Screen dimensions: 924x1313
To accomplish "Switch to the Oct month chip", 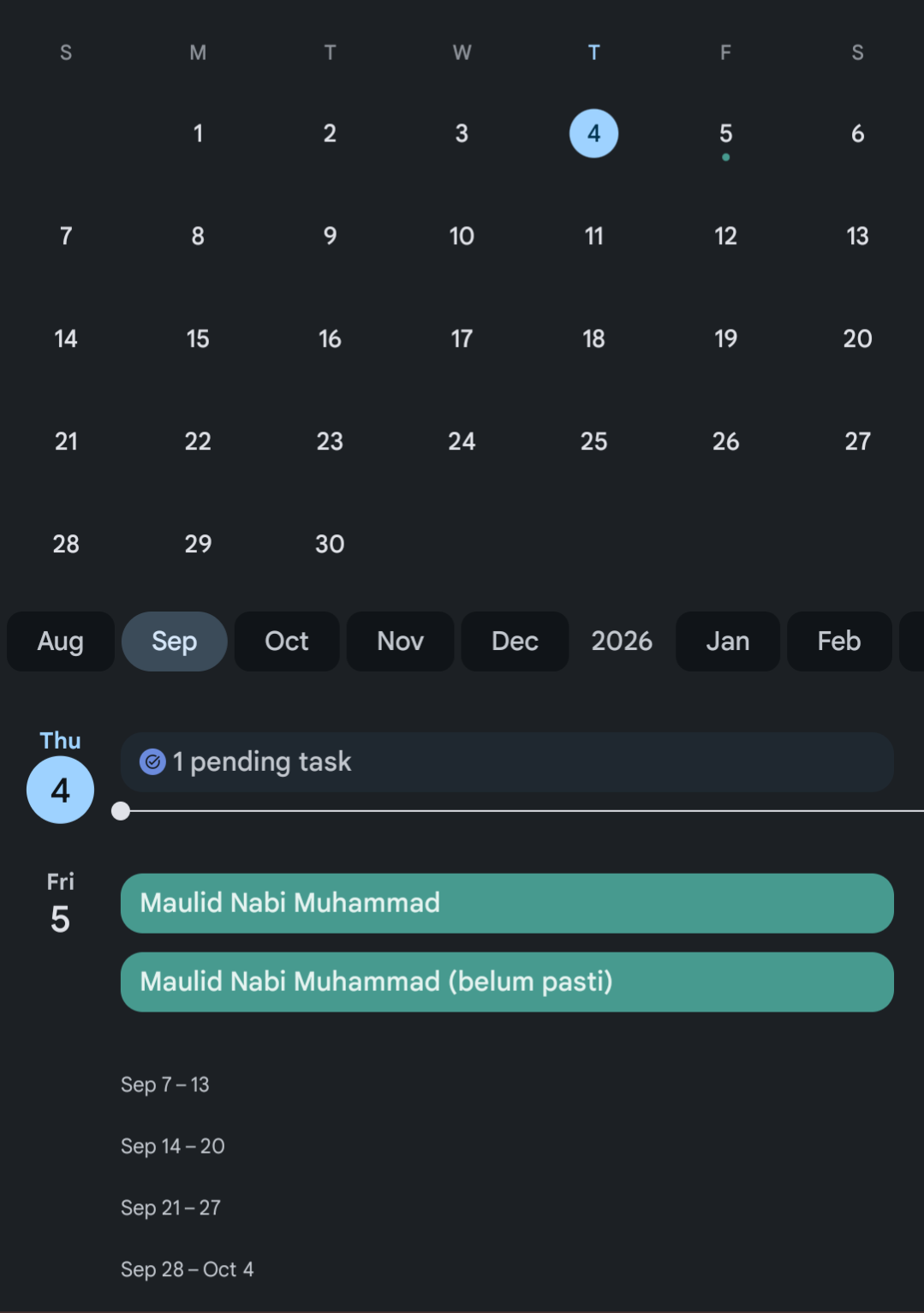I will 287,642.
